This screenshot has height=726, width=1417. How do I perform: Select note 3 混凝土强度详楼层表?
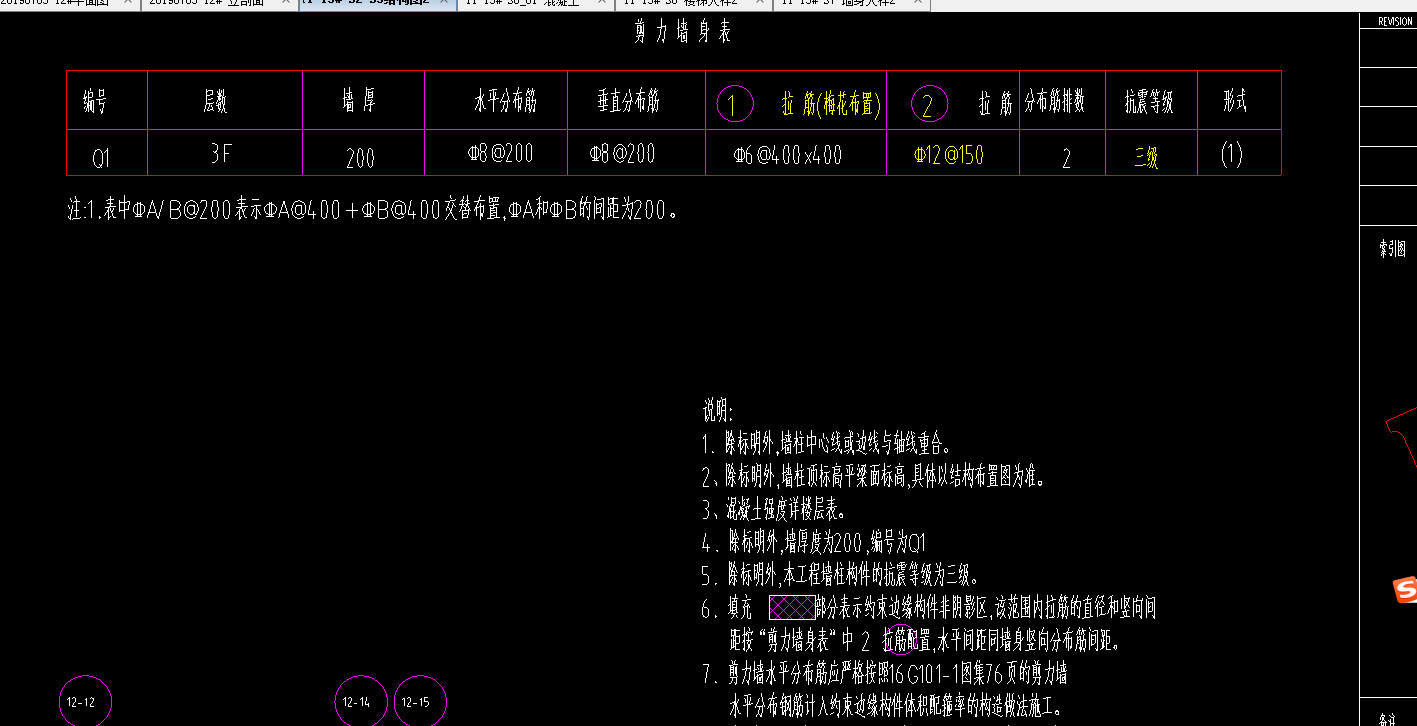click(x=777, y=510)
